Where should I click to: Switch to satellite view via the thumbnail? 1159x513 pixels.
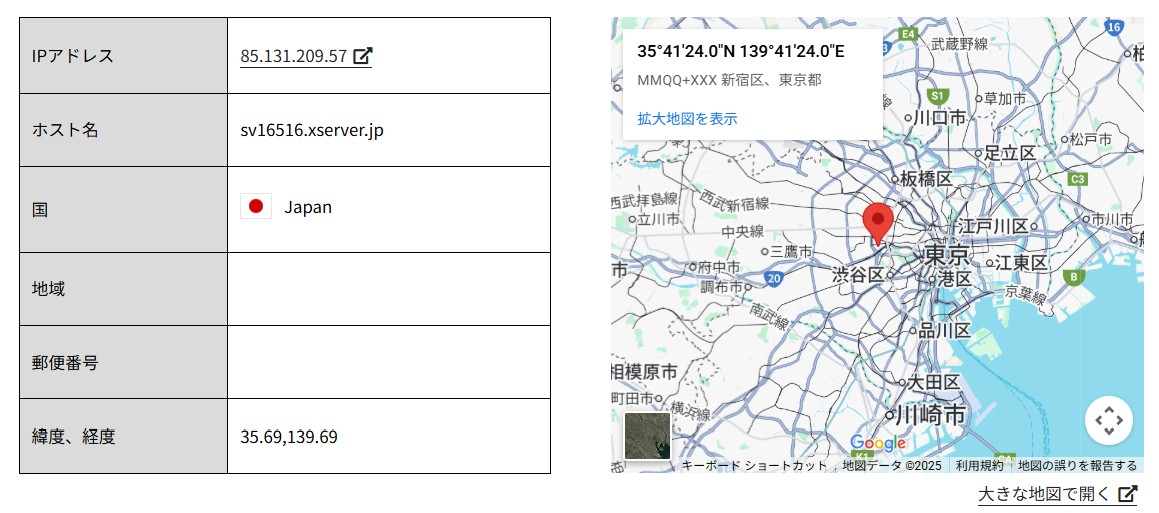coord(647,435)
